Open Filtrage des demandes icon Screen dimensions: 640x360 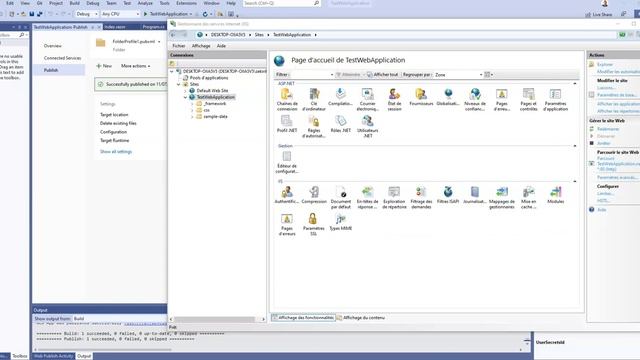421,198
